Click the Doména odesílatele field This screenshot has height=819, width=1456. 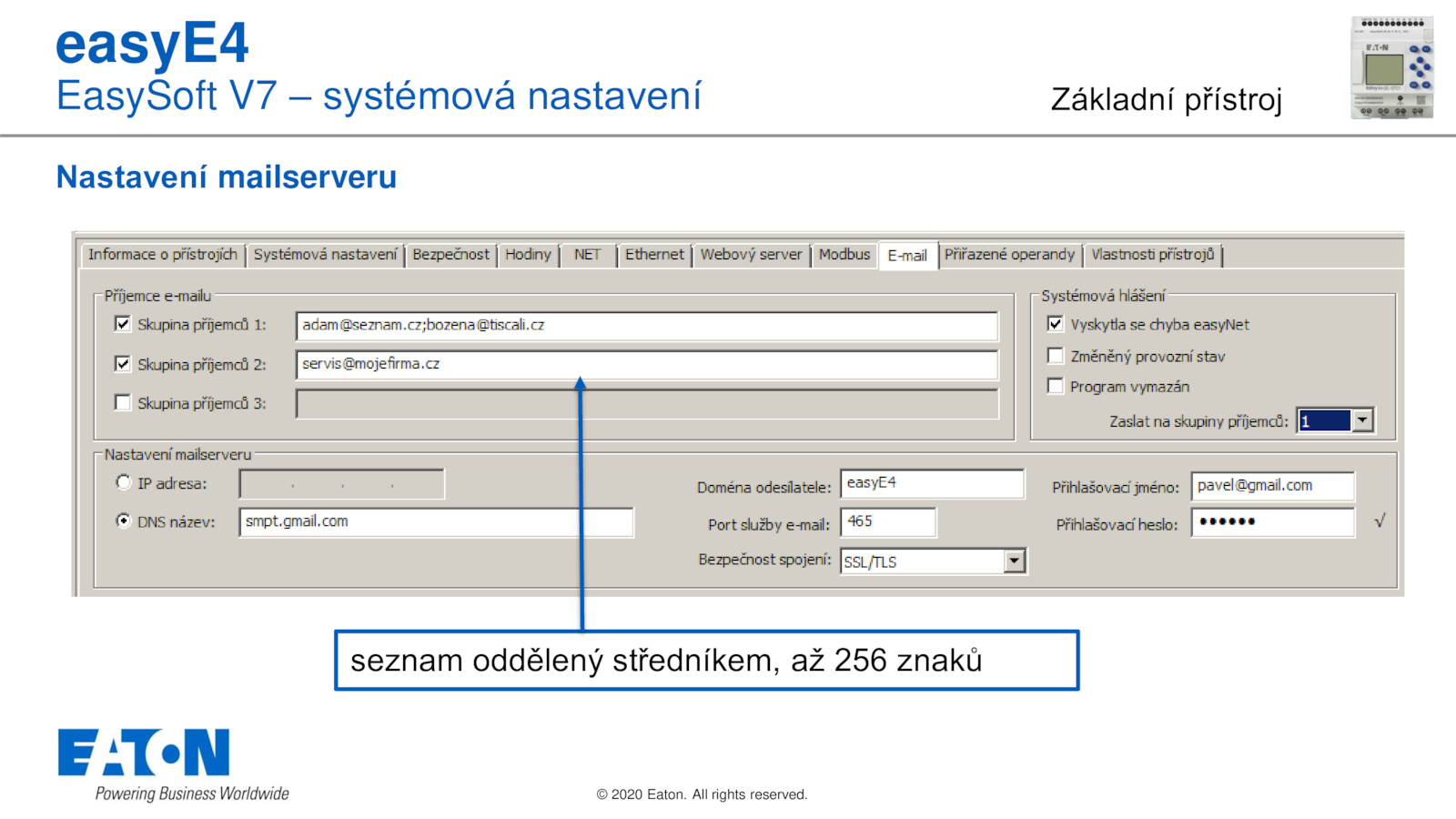[933, 484]
